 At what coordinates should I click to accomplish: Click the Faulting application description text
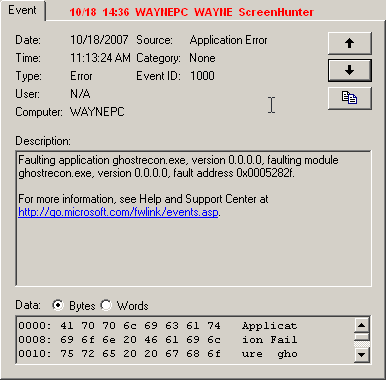click(x=178, y=166)
